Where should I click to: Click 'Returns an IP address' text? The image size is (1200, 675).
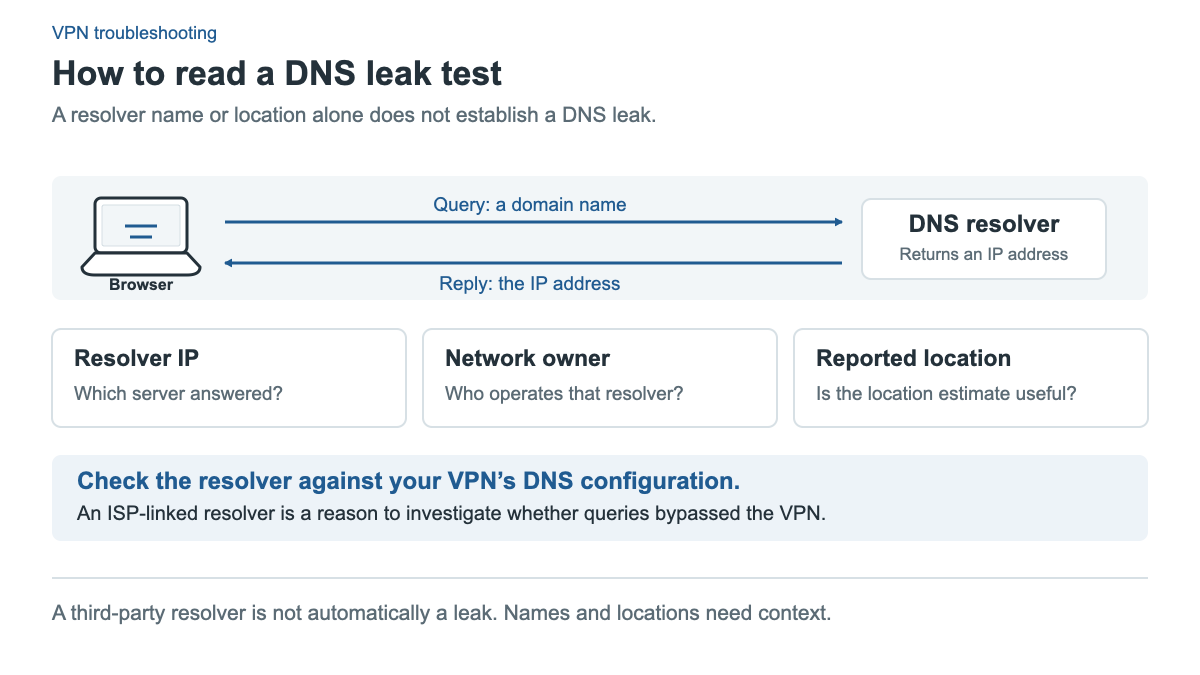click(x=984, y=254)
